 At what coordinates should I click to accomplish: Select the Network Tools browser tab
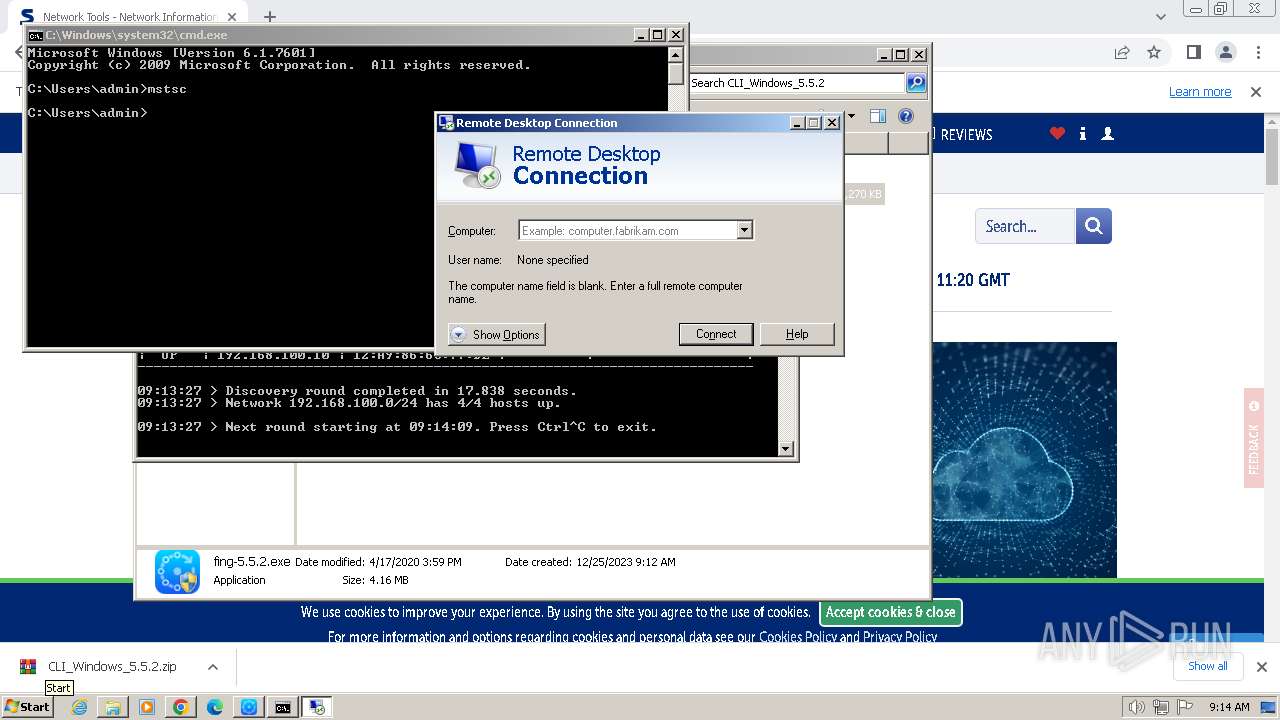tap(128, 16)
